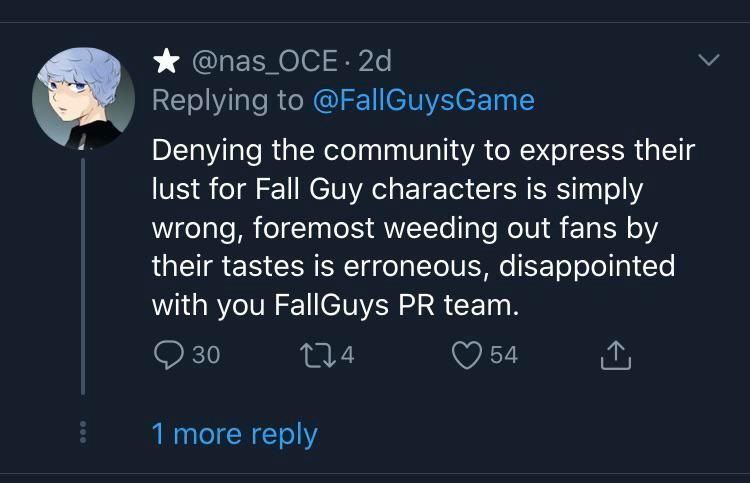750x483 pixels.
Task: Click the like count "54"
Action: (503, 354)
